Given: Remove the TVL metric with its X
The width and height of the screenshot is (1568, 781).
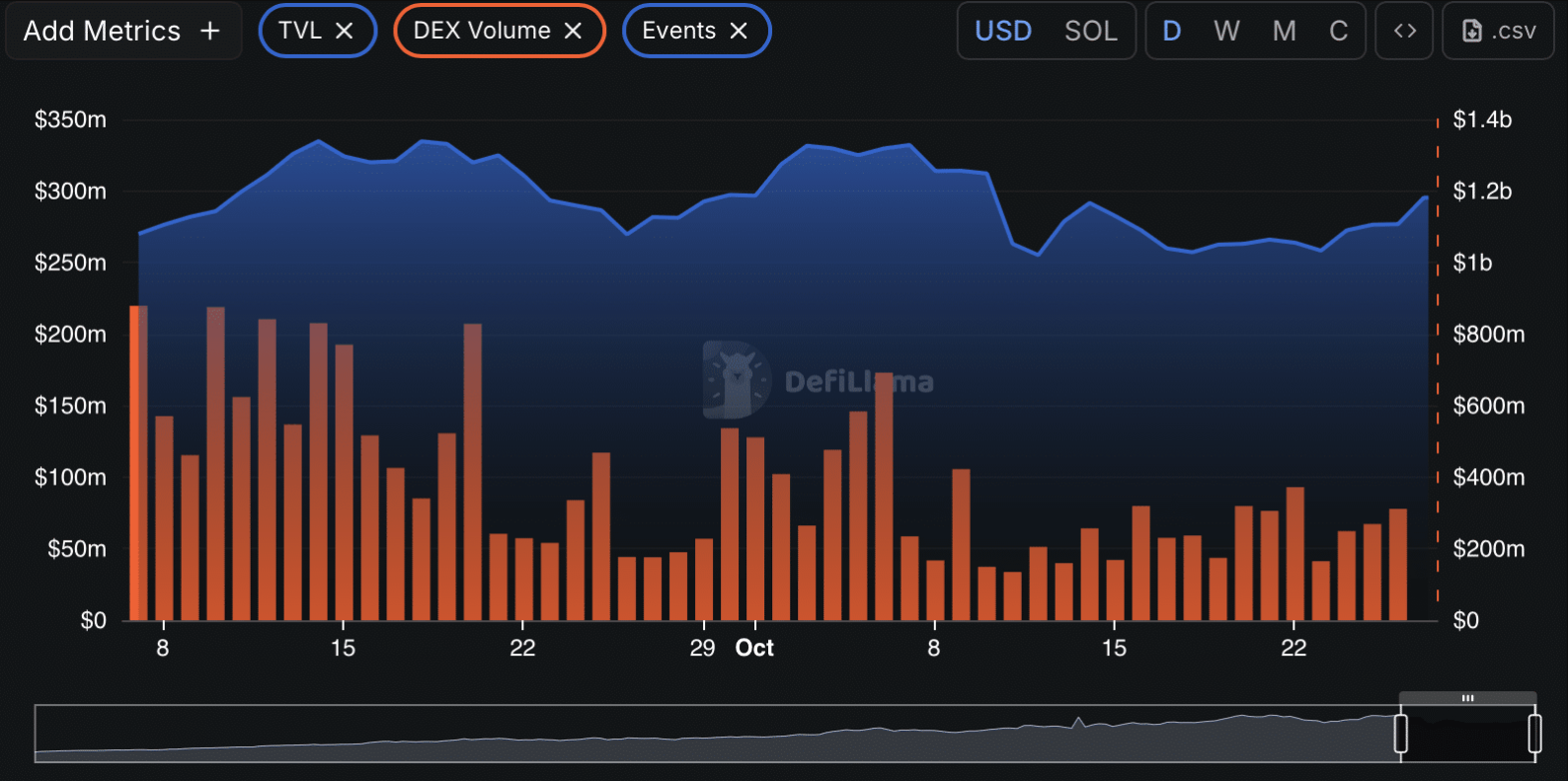Looking at the screenshot, I should [345, 31].
